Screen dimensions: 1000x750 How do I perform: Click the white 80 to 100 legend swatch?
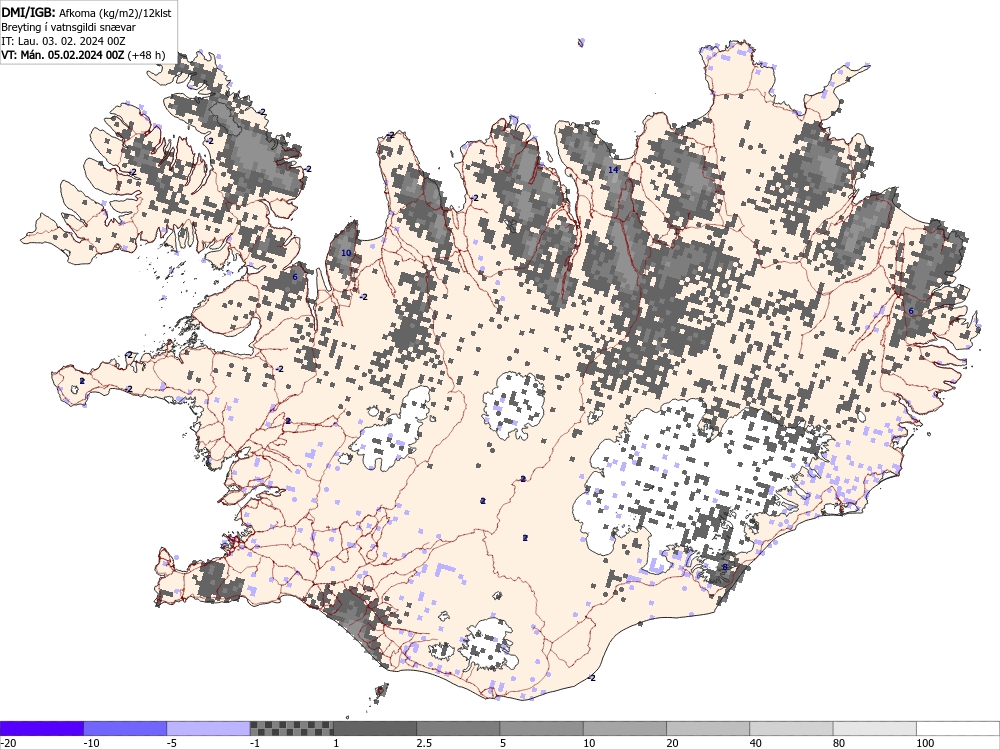click(x=875, y=728)
